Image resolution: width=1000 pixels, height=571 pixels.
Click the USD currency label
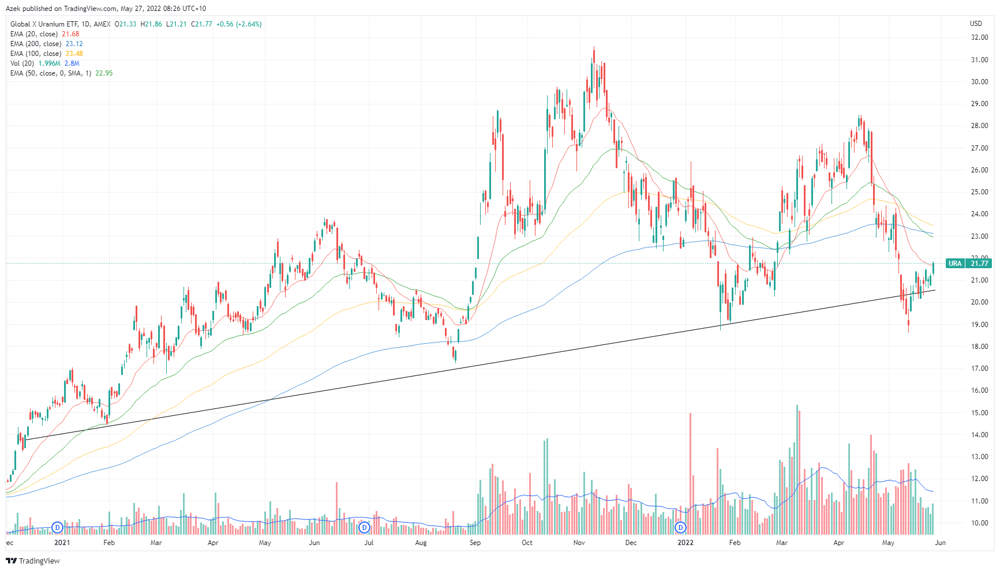click(976, 24)
